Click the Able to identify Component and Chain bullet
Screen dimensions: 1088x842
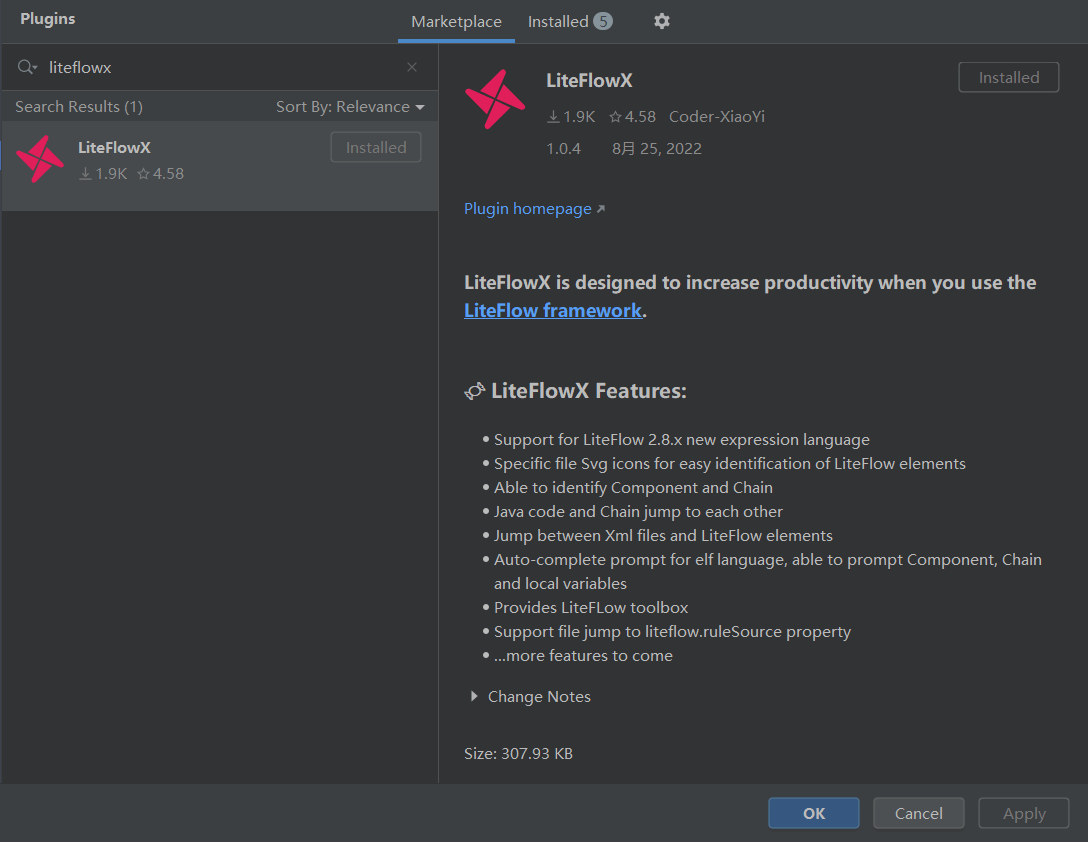pyautogui.click(x=633, y=487)
